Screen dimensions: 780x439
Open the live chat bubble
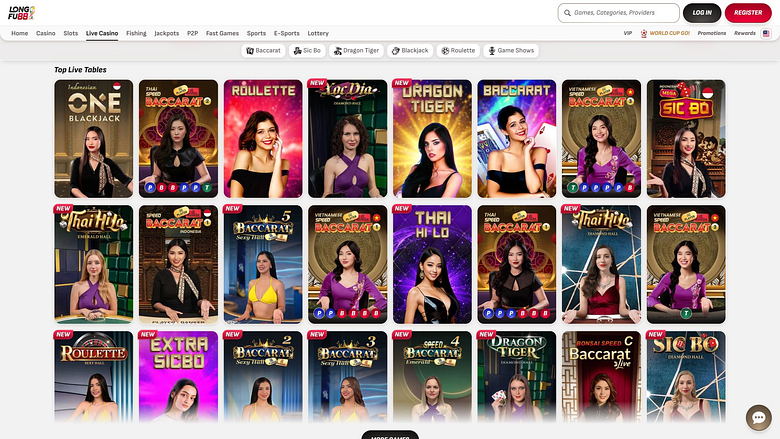coord(759,418)
